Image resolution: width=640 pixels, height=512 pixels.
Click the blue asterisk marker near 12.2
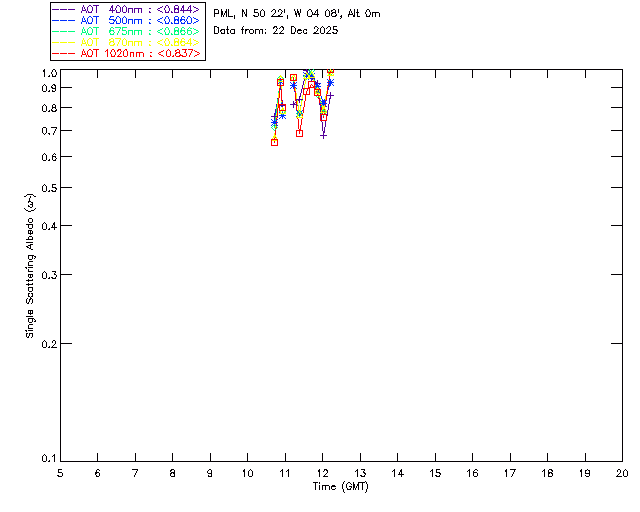point(330,83)
